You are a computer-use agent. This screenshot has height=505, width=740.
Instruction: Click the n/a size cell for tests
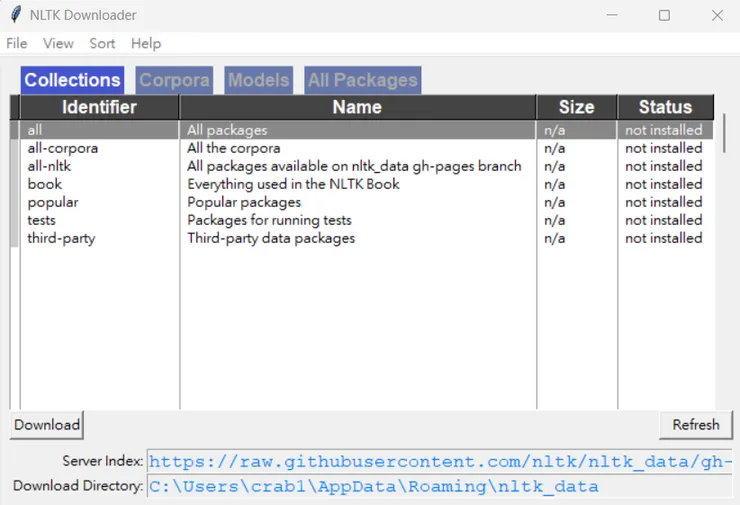[555, 220]
